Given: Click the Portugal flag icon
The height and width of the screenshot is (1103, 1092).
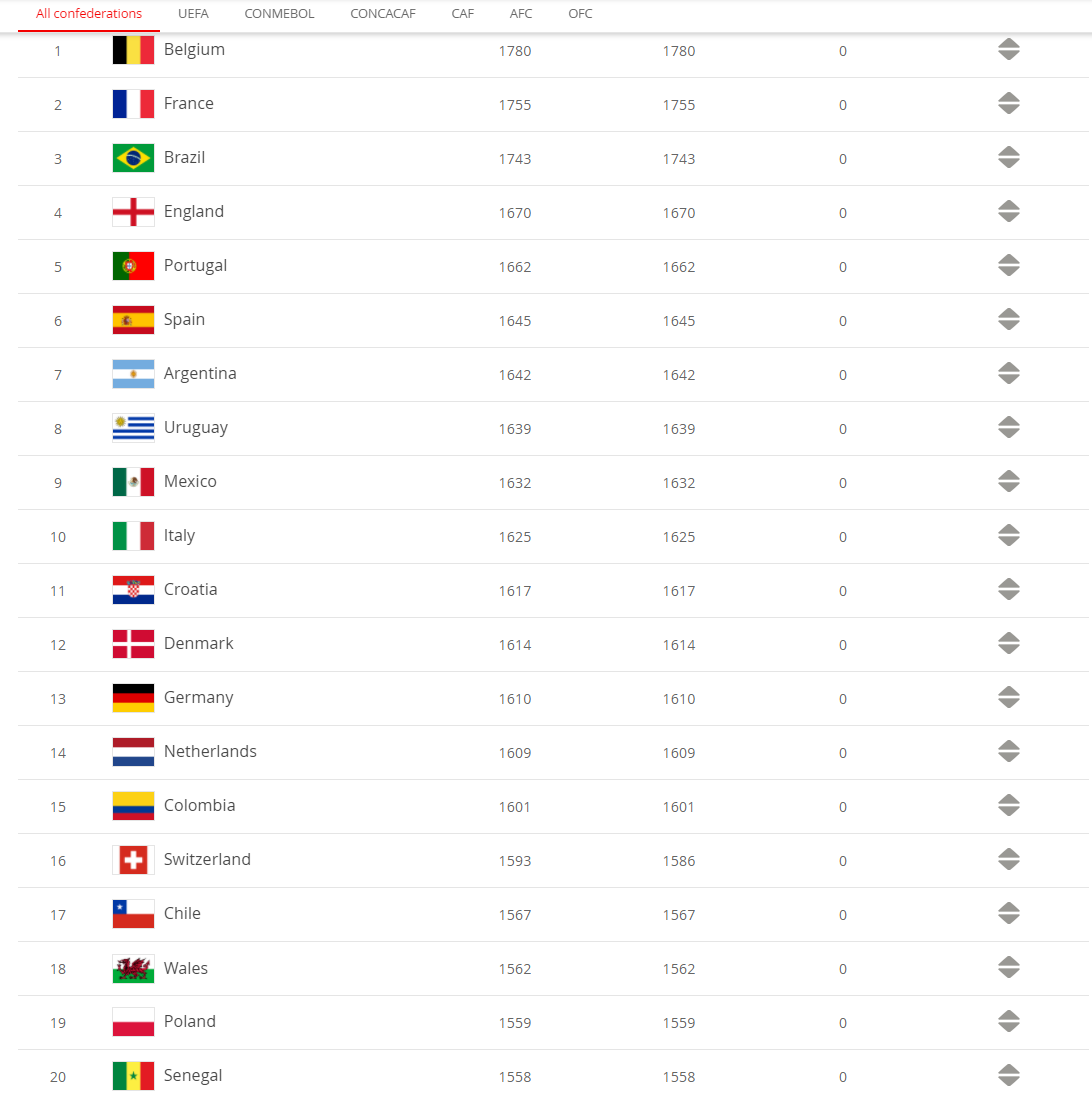Looking at the screenshot, I should click(x=133, y=266).
